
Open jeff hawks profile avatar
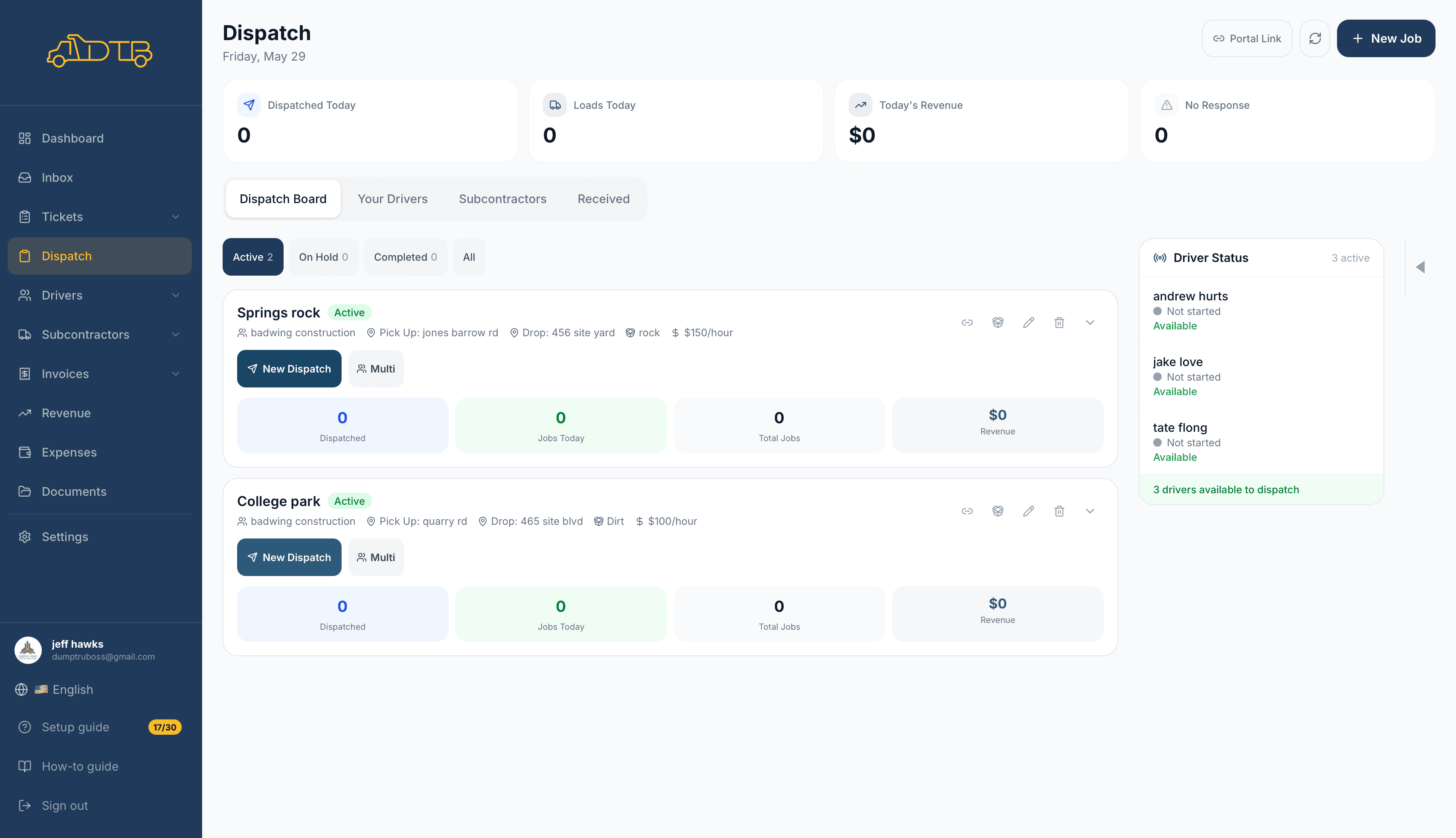pos(28,650)
